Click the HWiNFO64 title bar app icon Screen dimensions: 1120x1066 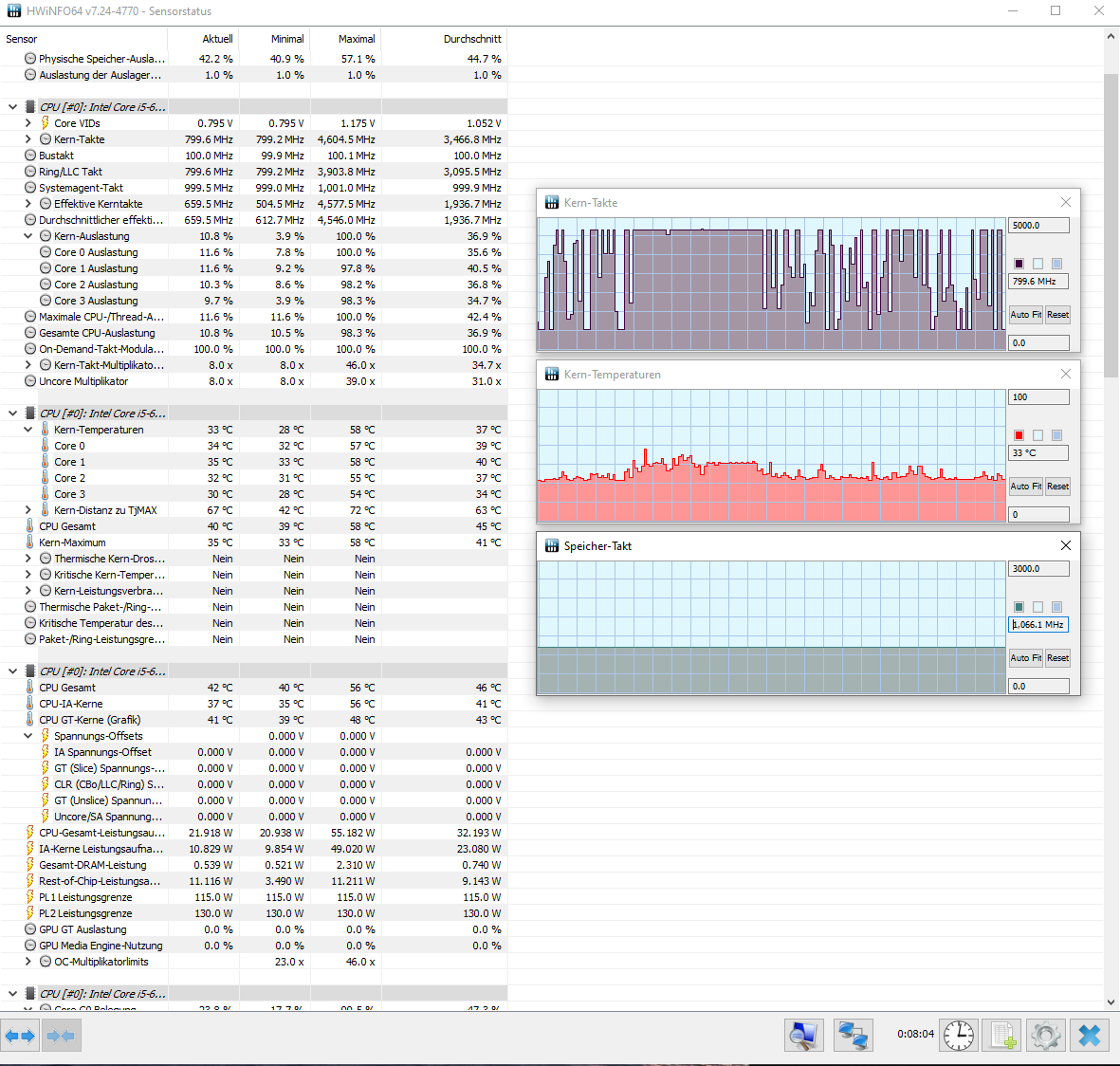tap(13, 10)
